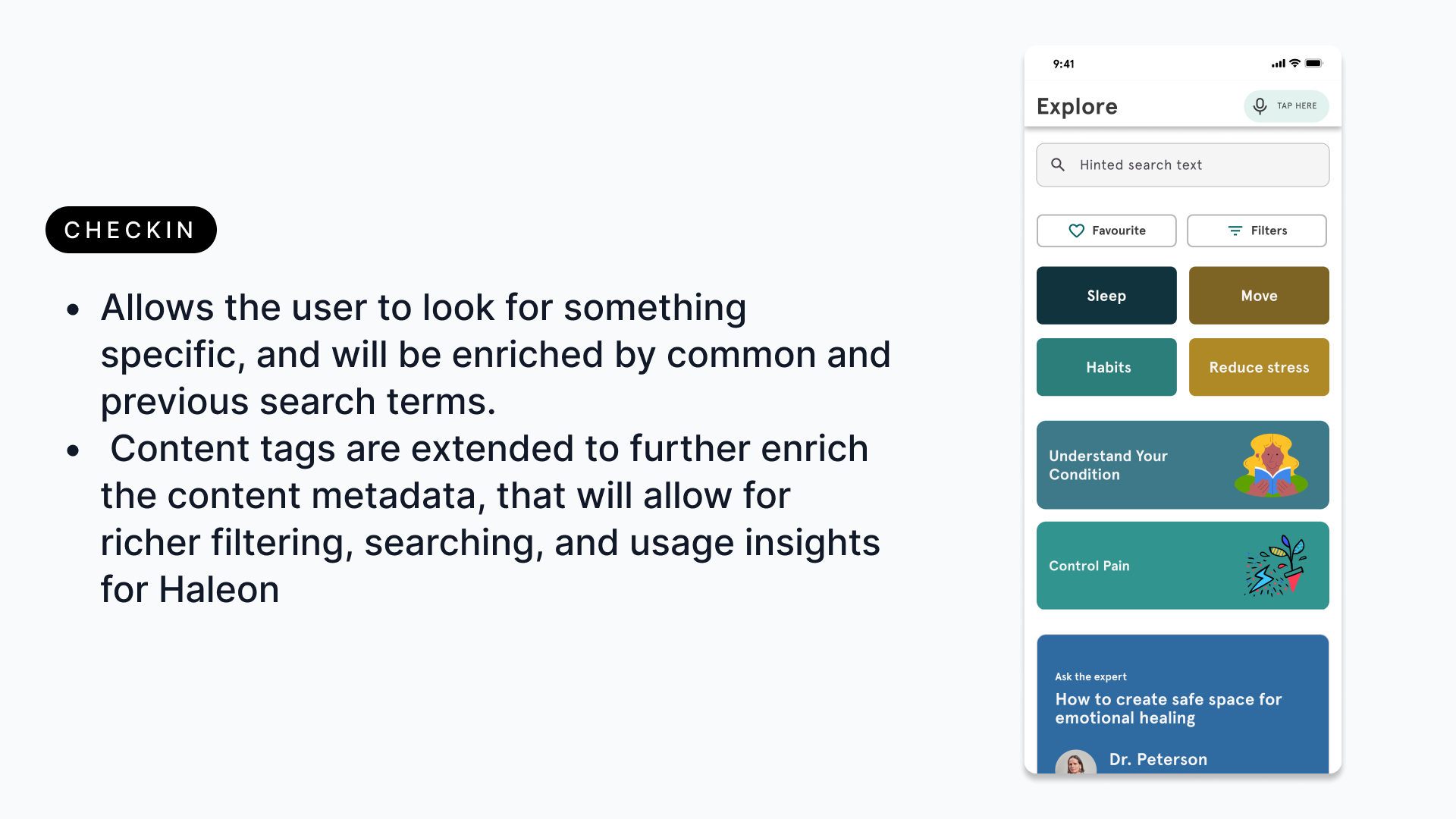1456x819 pixels.
Task: Click the Wi-Fi status icon
Action: tap(1295, 64)
